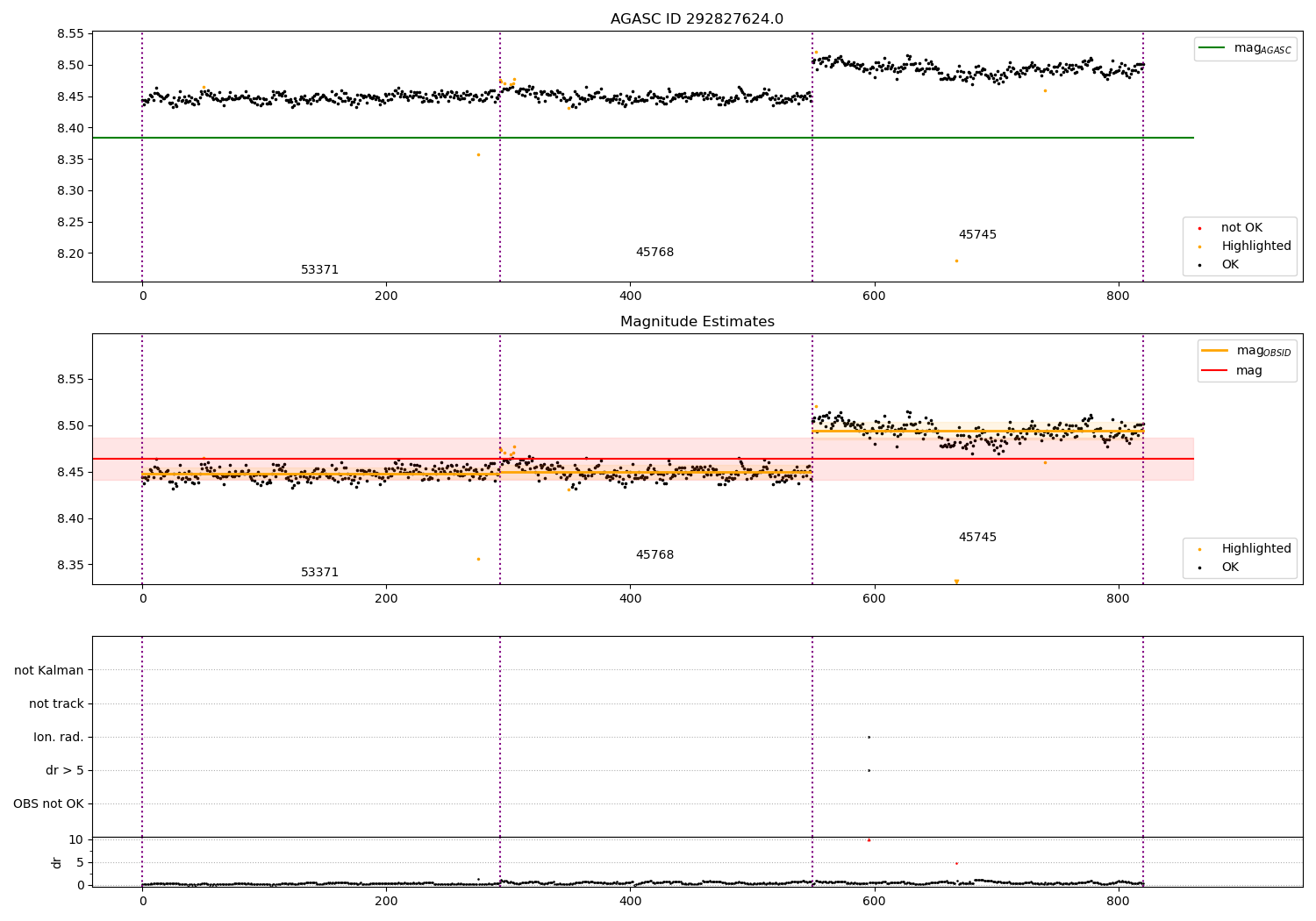Click the 'AGASC ID 292827624.0' title
Viewport: 1316px width, 921px height.
click(697, 19)
